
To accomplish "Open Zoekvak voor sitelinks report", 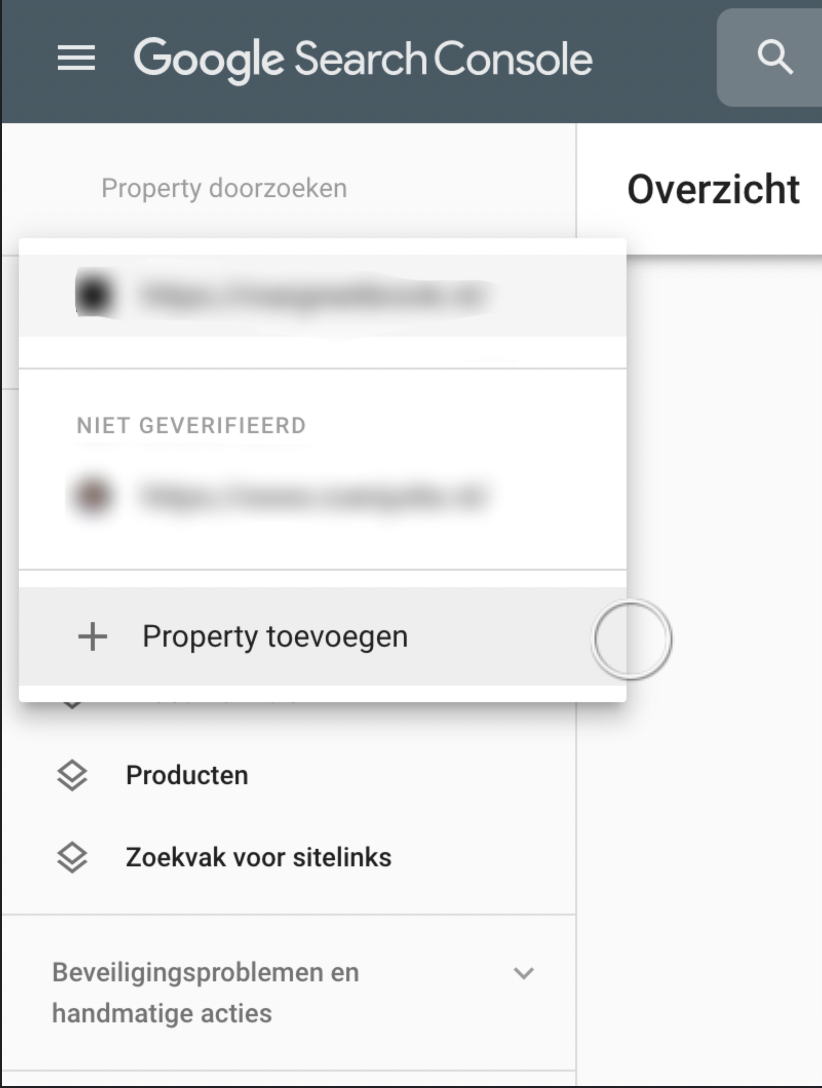I will pyautogui.click(x=258, y=857).
